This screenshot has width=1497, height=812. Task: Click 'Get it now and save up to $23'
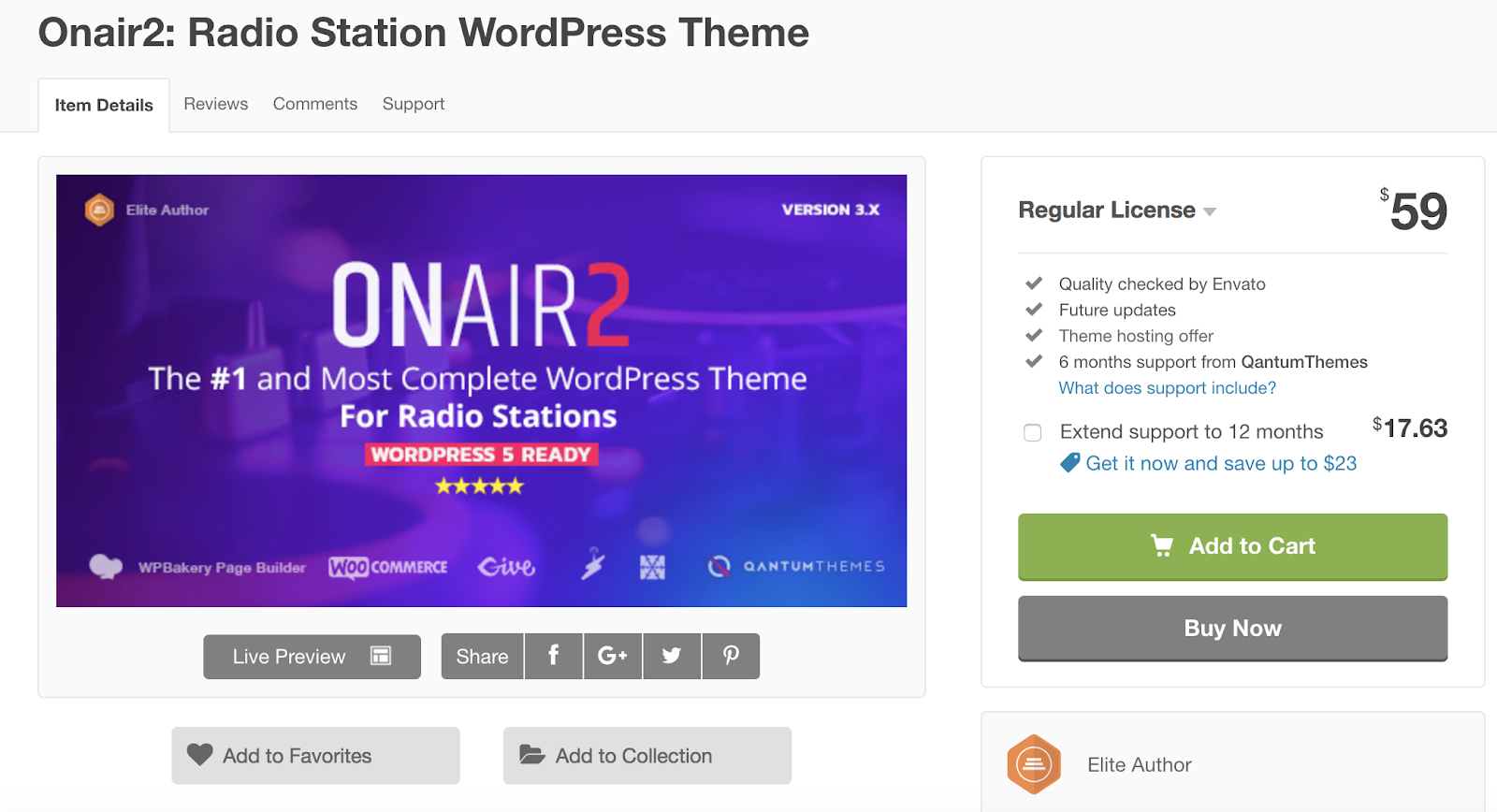pos(1221,463)
